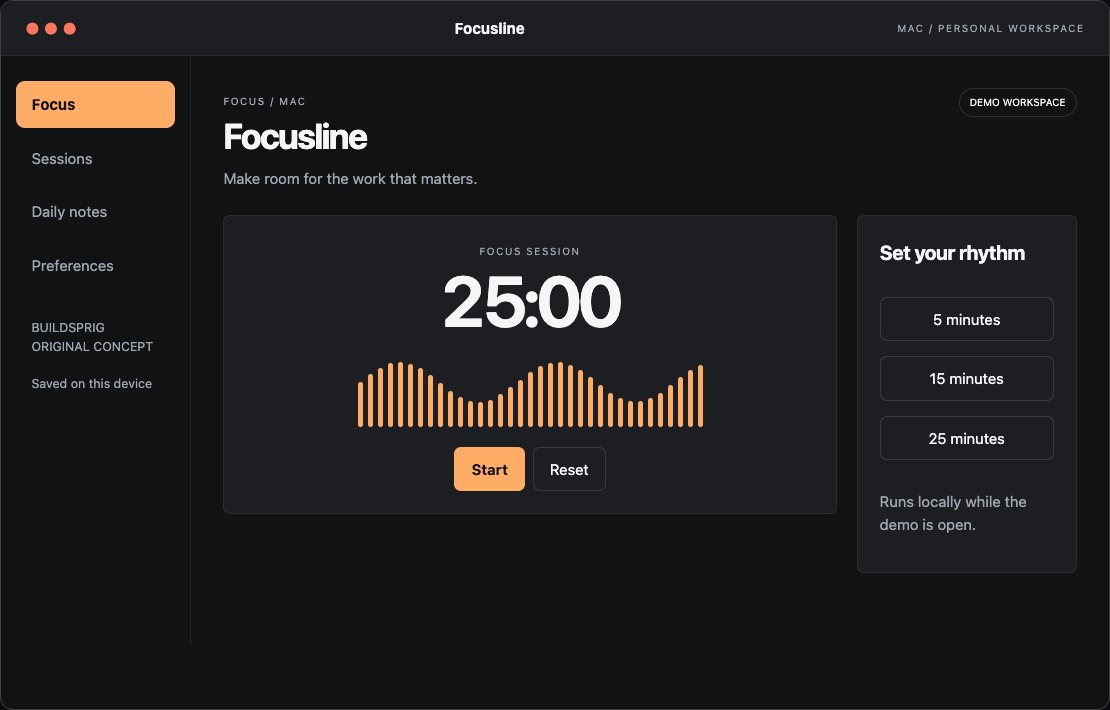Click the 'FOCUS / MAC' breadcrumb text

pyautogui.click(x=265, y=102)
